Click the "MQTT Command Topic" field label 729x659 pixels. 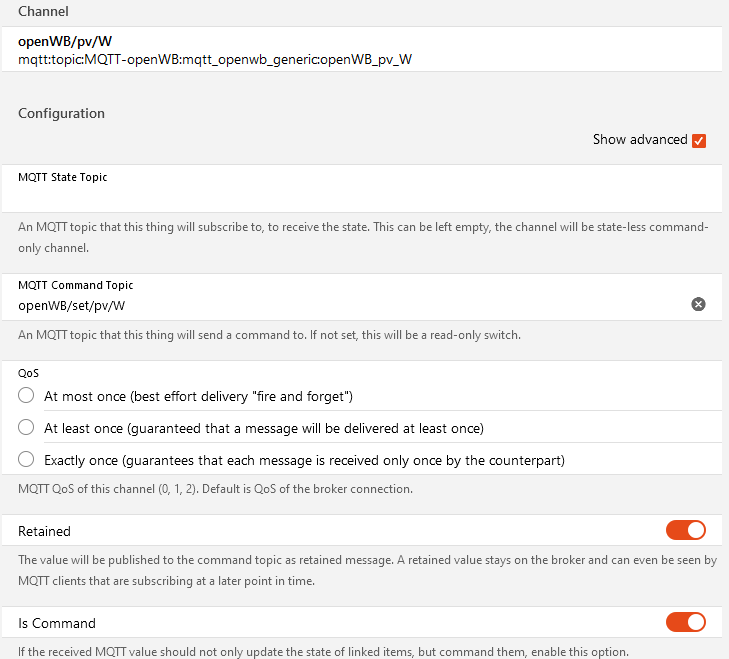tap(76, 286)
